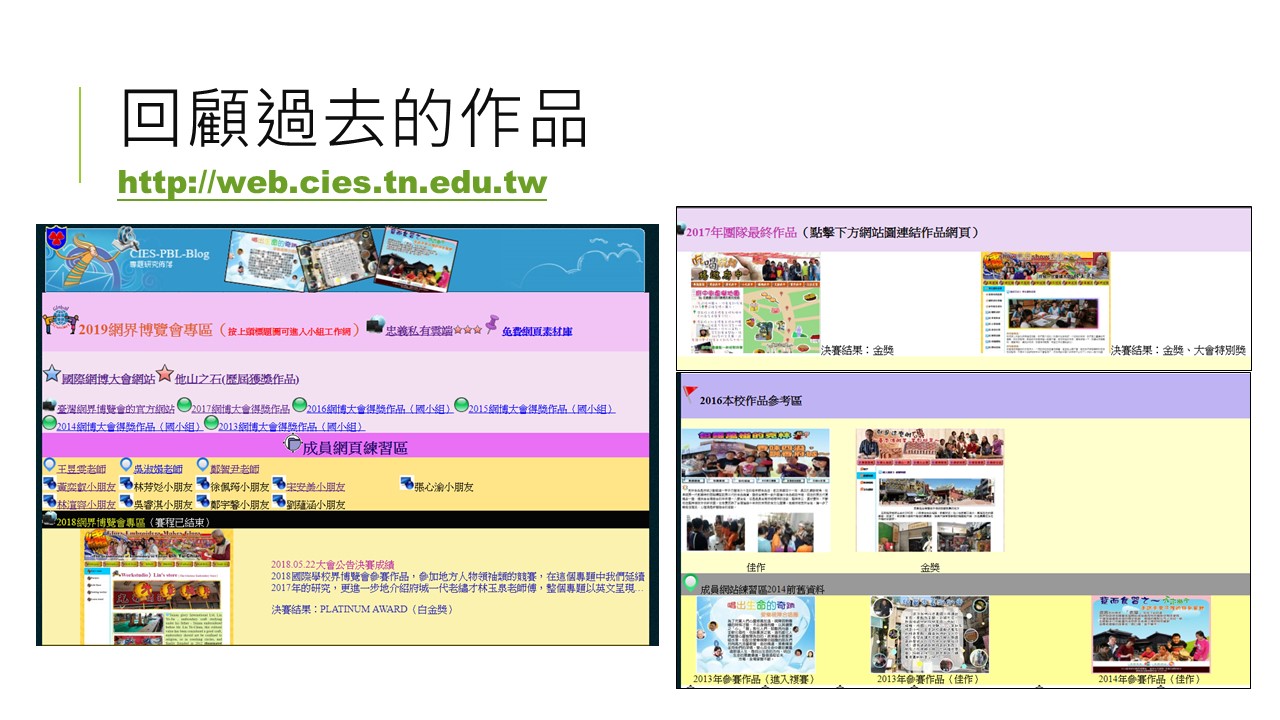Click the red flag icon beside 2016本校作品參考區

pos(690,394)
